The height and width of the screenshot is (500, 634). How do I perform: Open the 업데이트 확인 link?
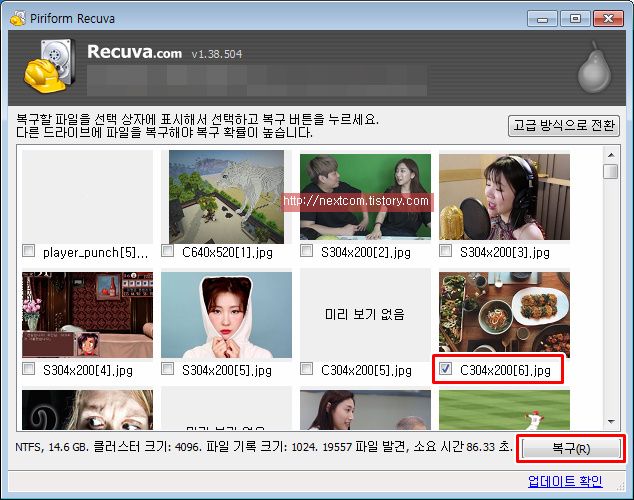coord(565,481)
